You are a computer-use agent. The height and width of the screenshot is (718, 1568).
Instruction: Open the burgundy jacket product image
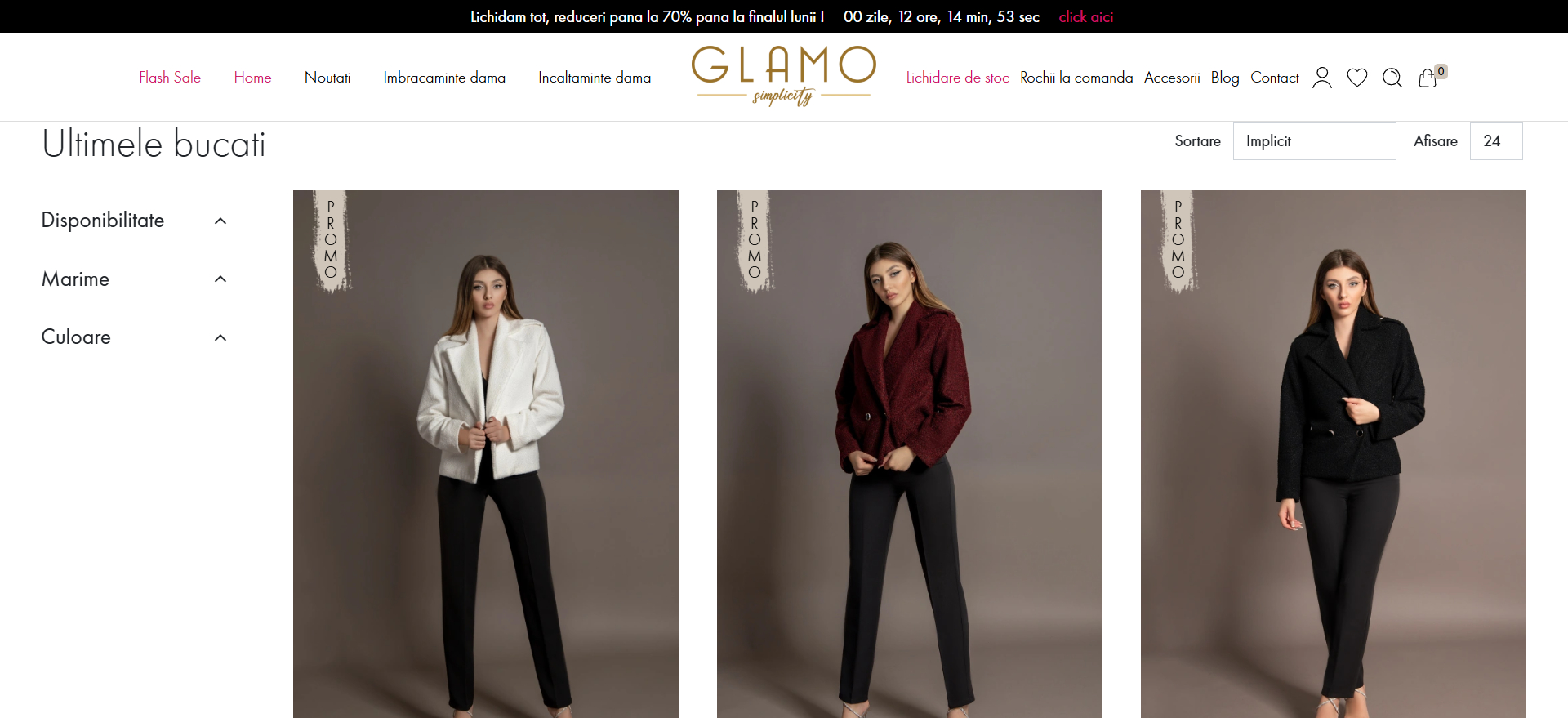(909, 454)
